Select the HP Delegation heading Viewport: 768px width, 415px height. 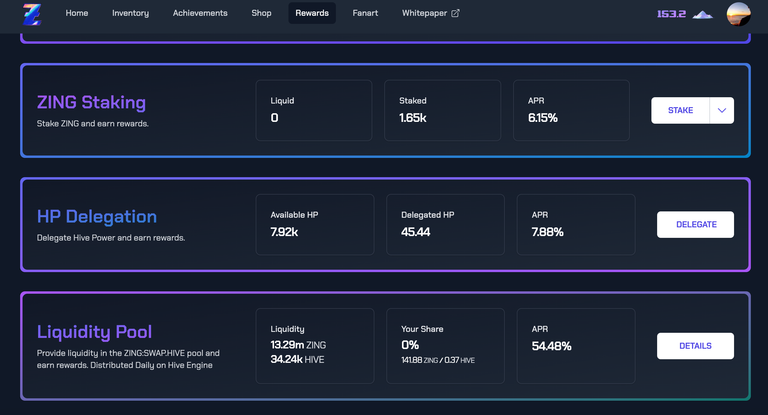pos(97,217)
